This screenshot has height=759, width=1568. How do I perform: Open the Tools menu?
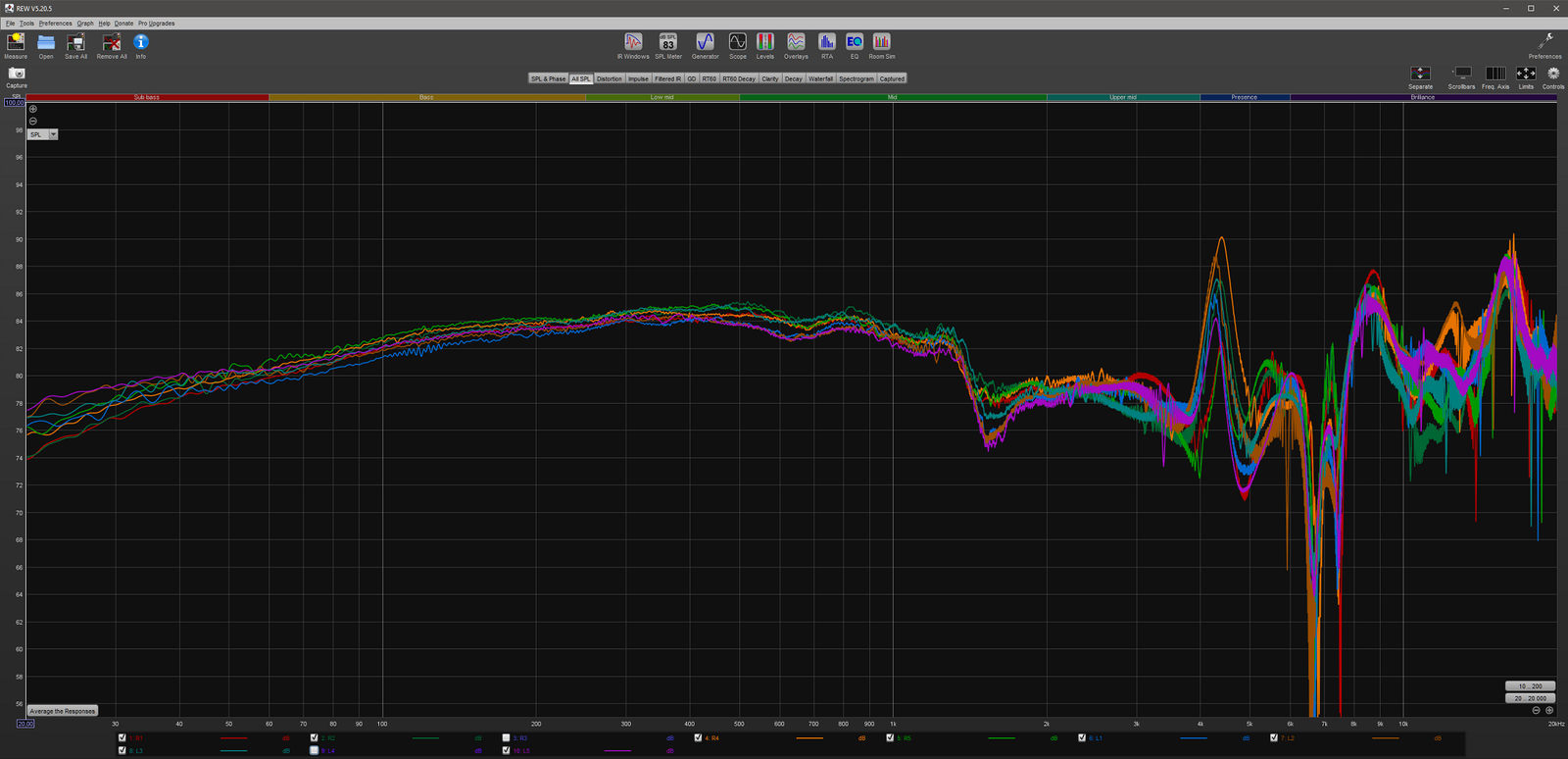26,24
